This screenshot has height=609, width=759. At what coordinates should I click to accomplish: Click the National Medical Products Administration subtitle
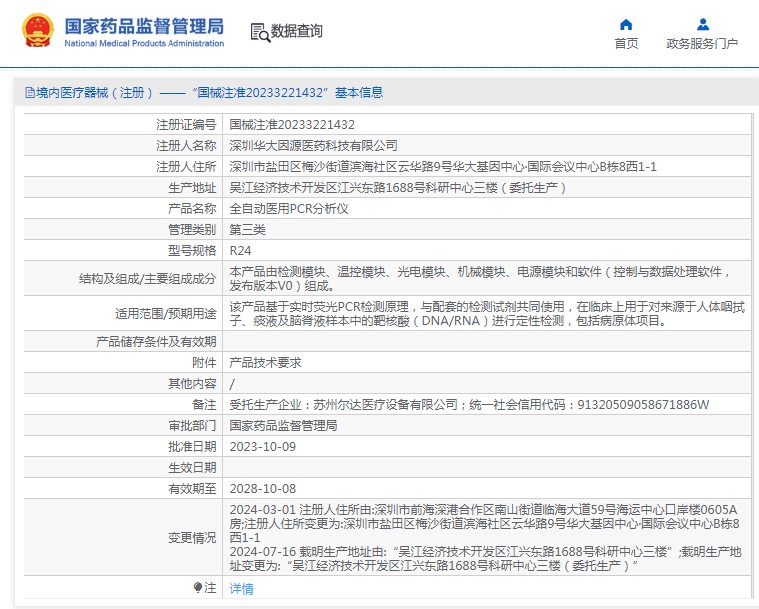(x=144, y=43)
